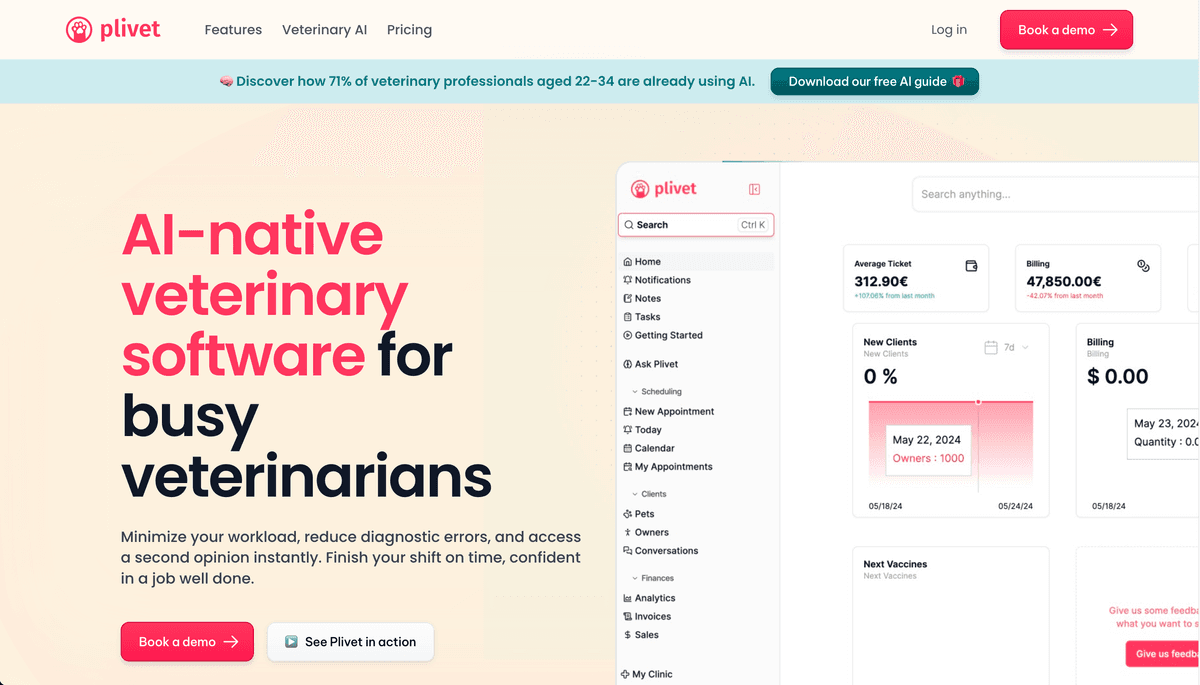Click calendar icon in New Clients card
The height and width of the screenshot is (685, 1200).
click(x=991, y=347)
